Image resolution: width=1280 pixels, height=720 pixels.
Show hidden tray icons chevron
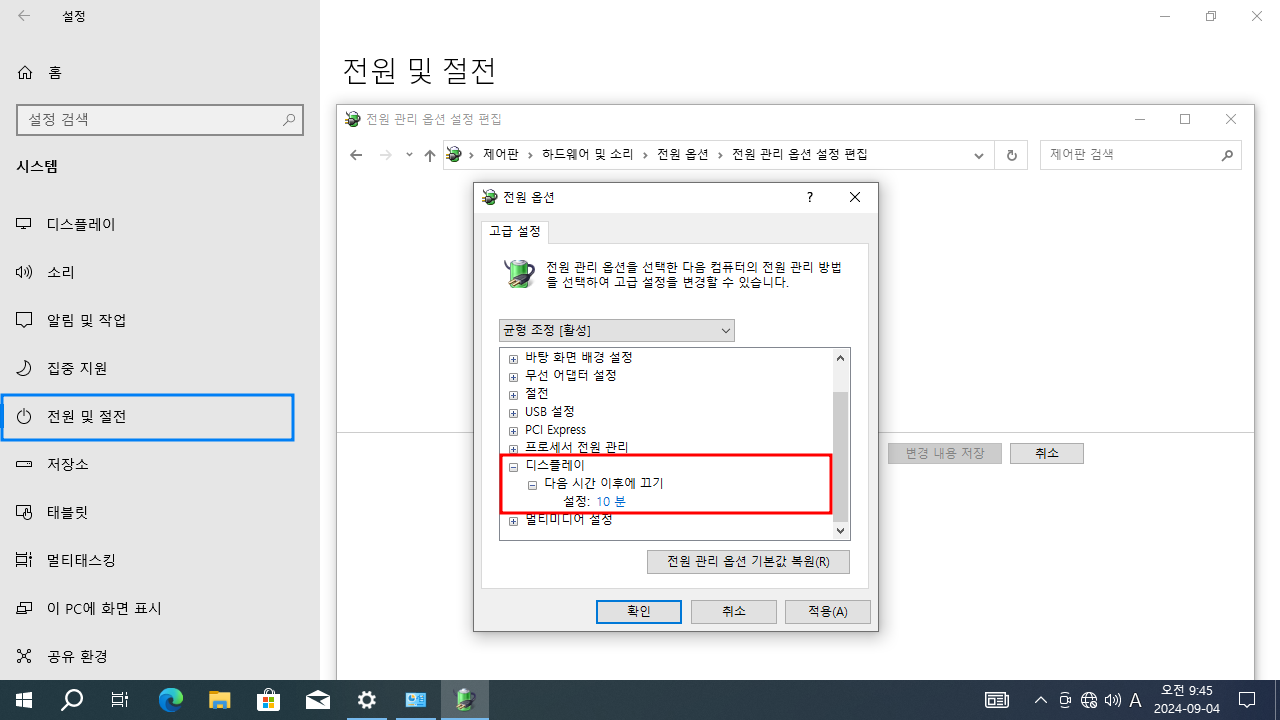coord(1040,700)
